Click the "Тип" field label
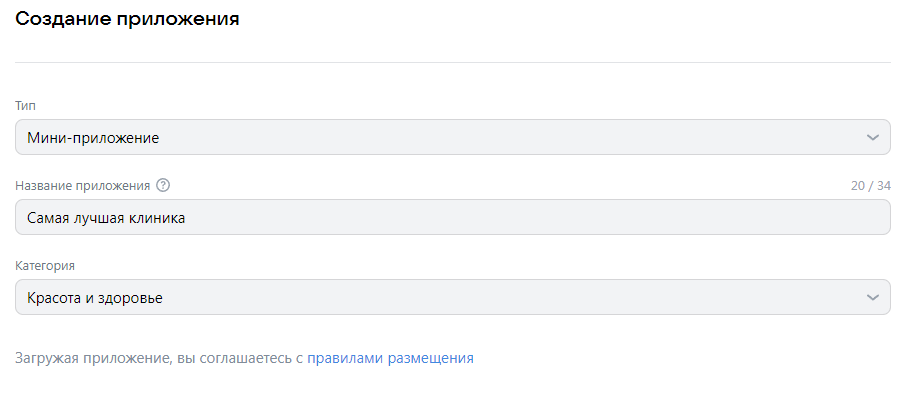The height and width of the screenshot is (395, 921). pyautogui.click(x=25, y=106)
